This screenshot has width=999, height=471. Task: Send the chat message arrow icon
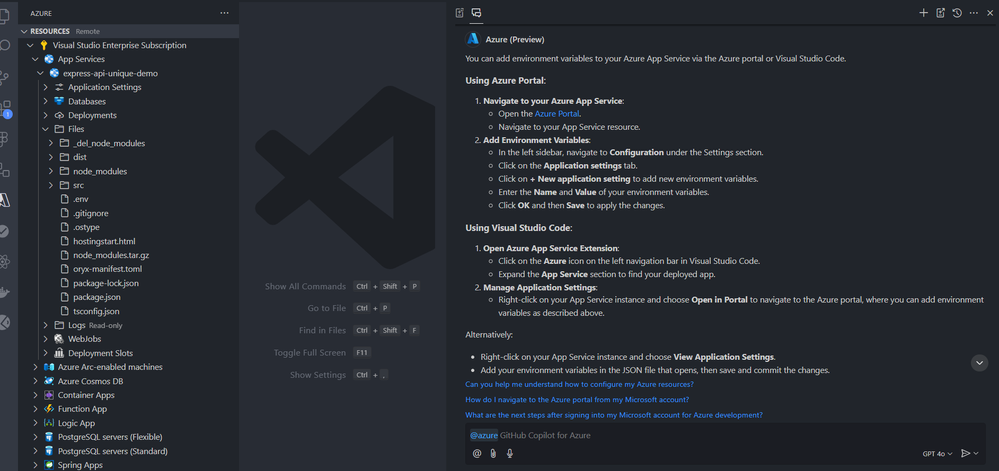tap(965, 453)
